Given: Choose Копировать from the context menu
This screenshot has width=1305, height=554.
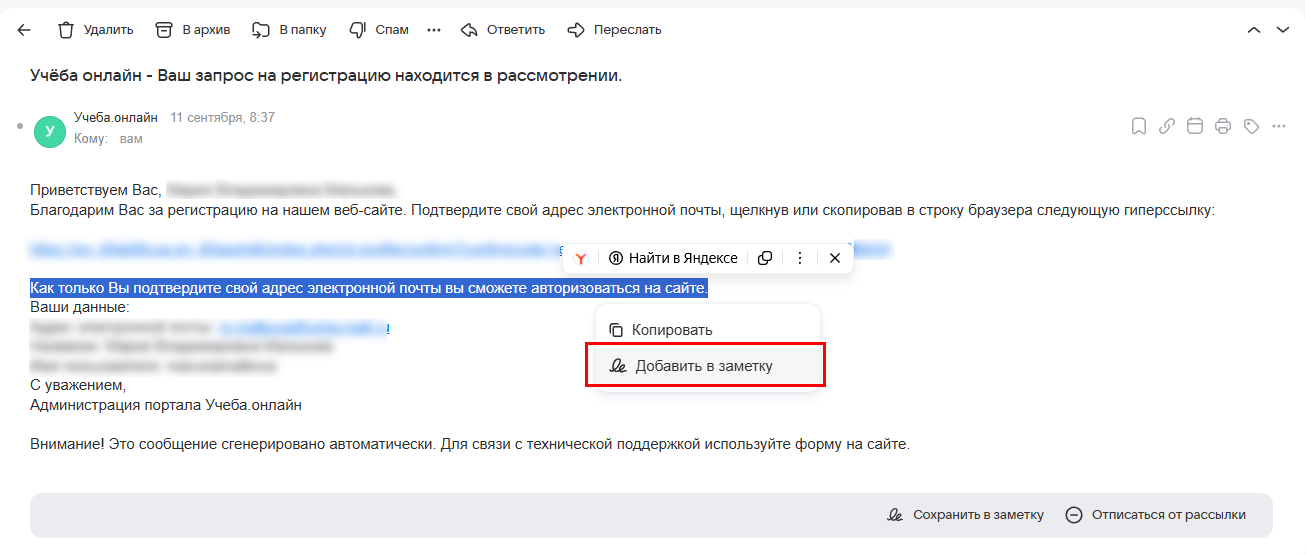Looking at the screenshot, I should click(x=673, y=330).
